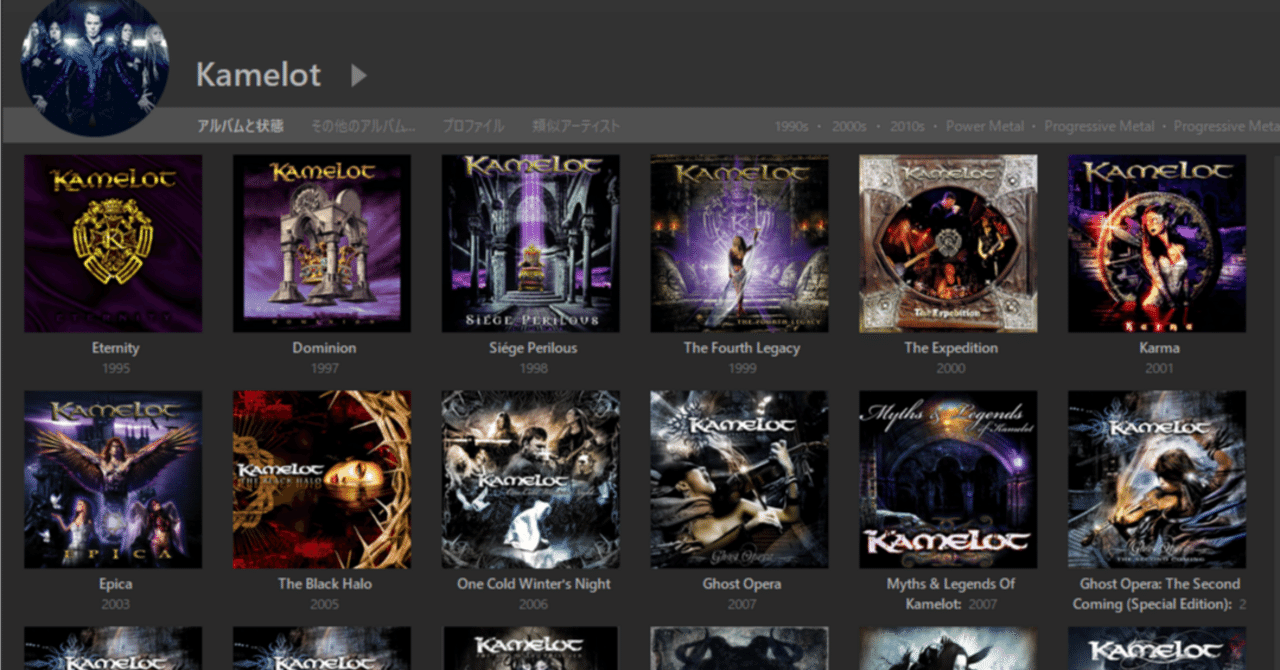This screenshot has height=670, width=1280.
Task: Open the Ghost Opera 2007 album cover
Action: click(739, 479)
